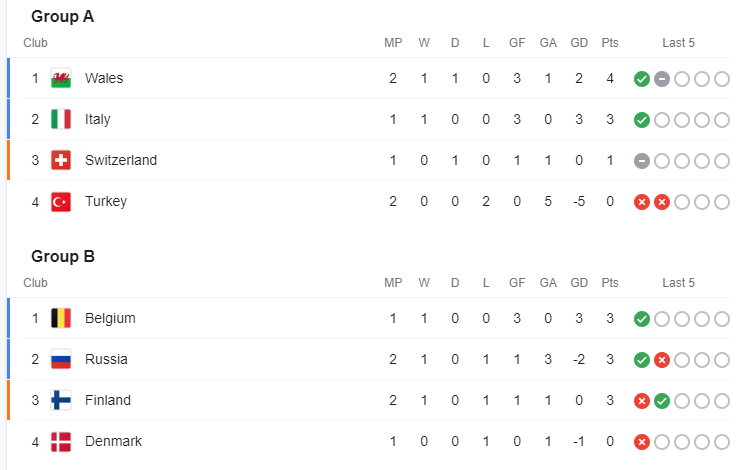Viewport: 744px width, 470px height.
Task: Click the Finland flag icon
Action: click(x=61, y=400)
